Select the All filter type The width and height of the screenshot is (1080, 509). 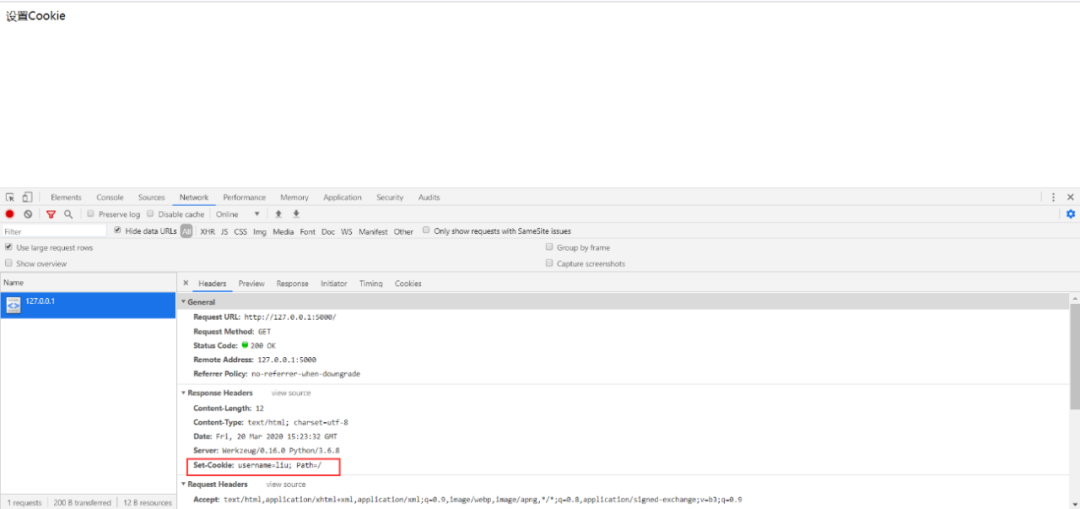pos(187,231)
